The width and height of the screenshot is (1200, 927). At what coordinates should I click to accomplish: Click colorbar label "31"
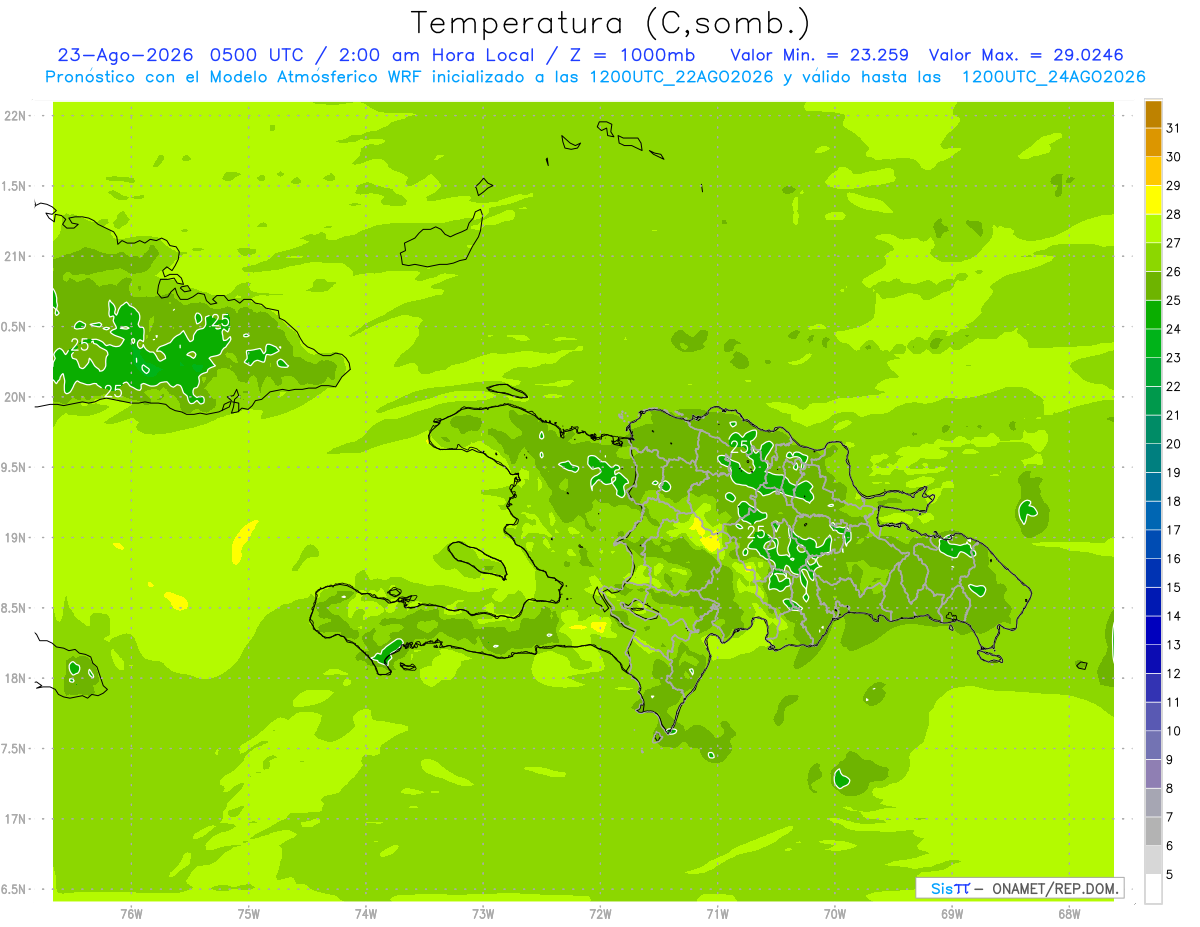pos(1174,128)
